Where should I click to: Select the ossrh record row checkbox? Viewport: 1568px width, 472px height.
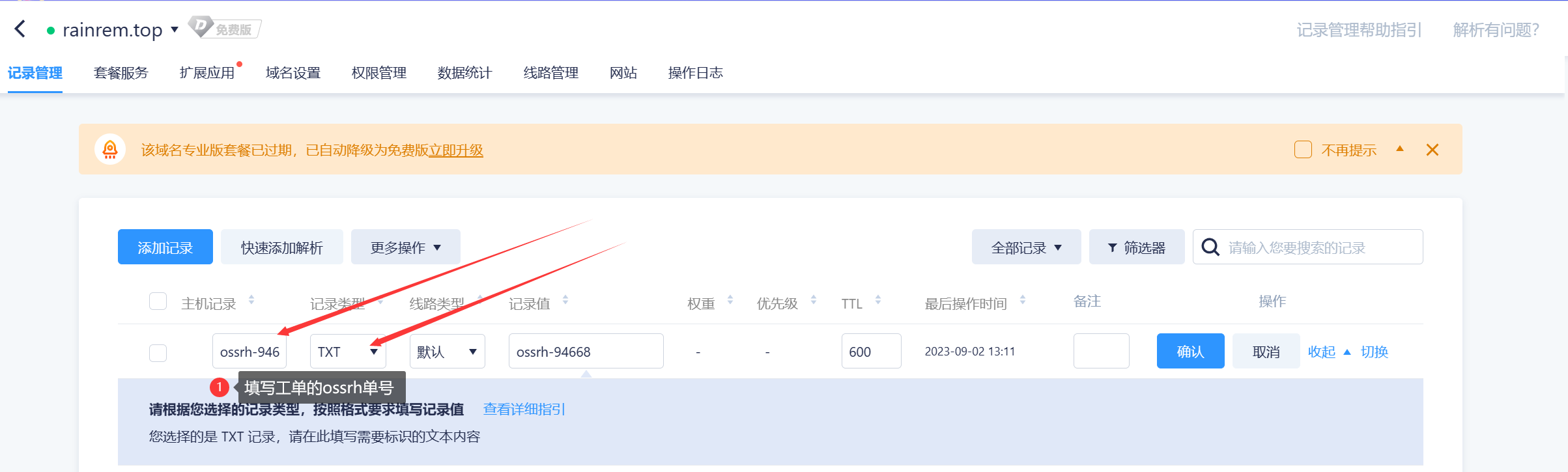tap(158, 353)
